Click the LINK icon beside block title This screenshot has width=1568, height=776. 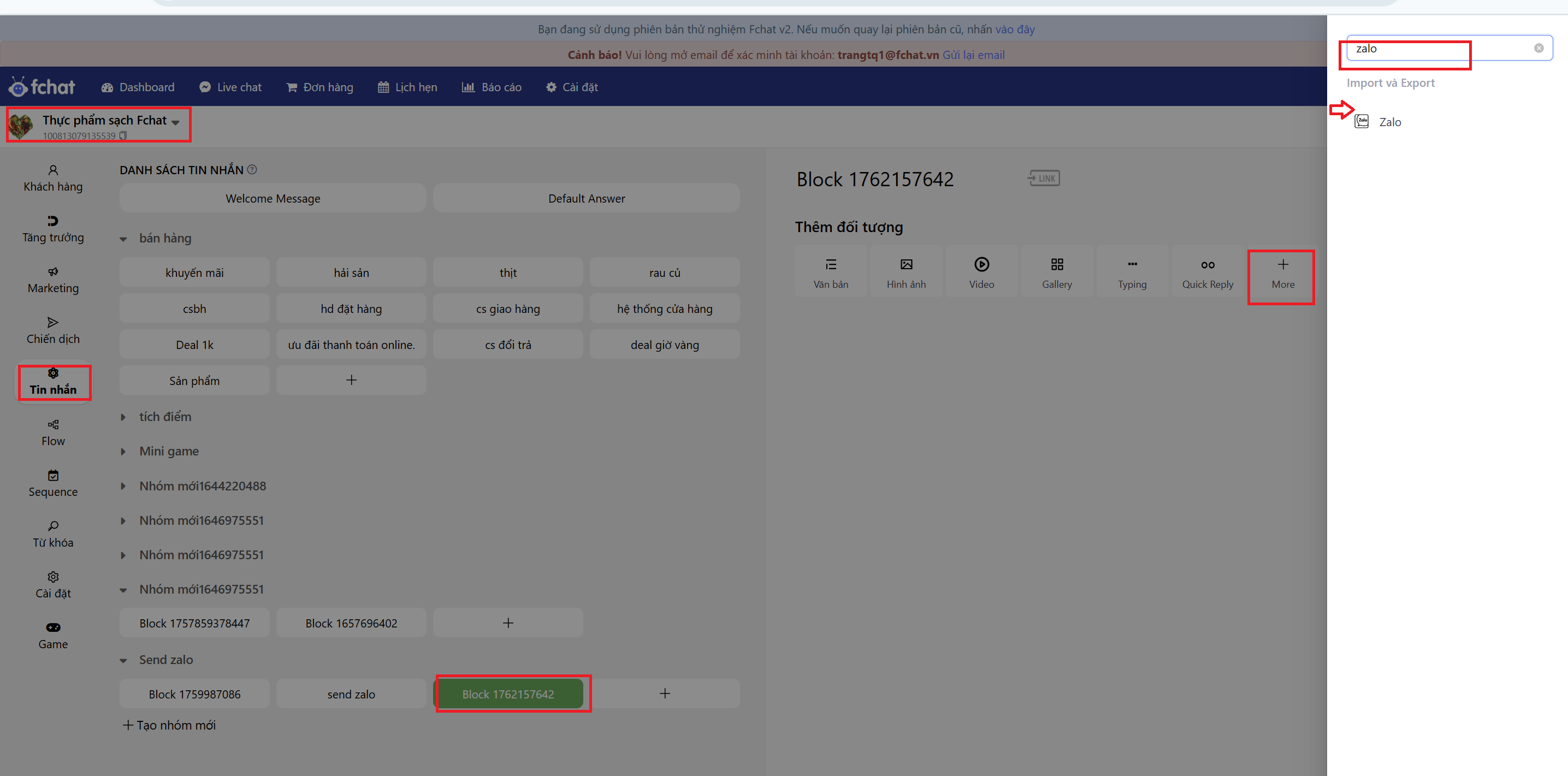click(x=1043, y=179)
